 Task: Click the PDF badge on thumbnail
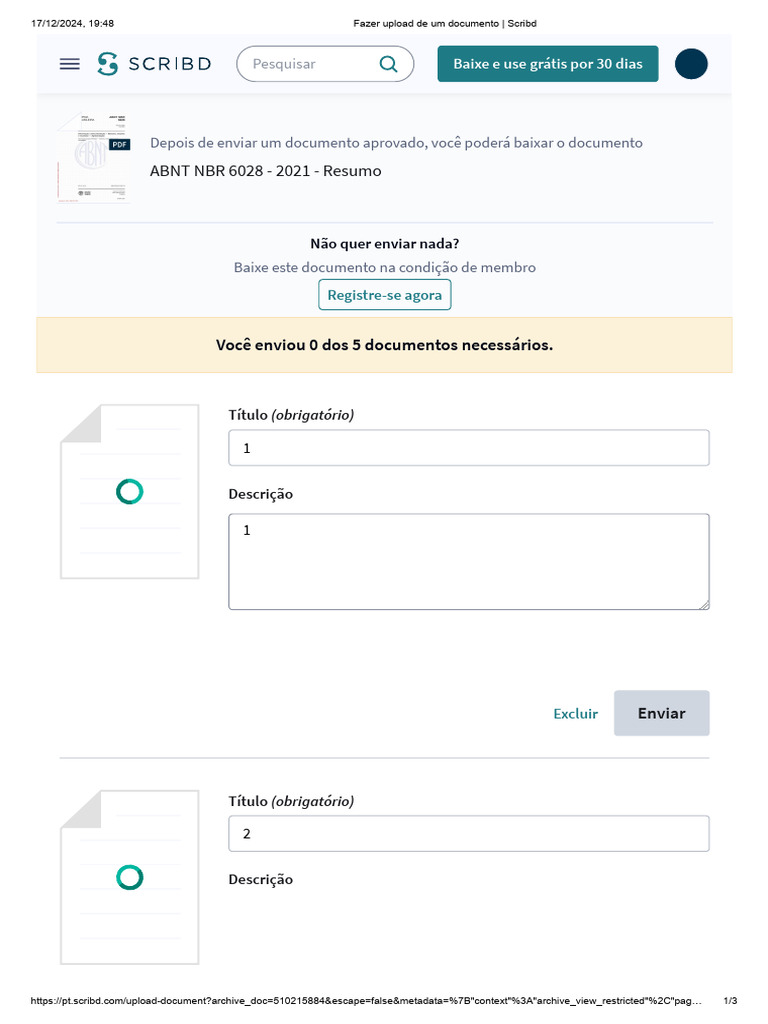pyautogui.click(x=119, y=145)
